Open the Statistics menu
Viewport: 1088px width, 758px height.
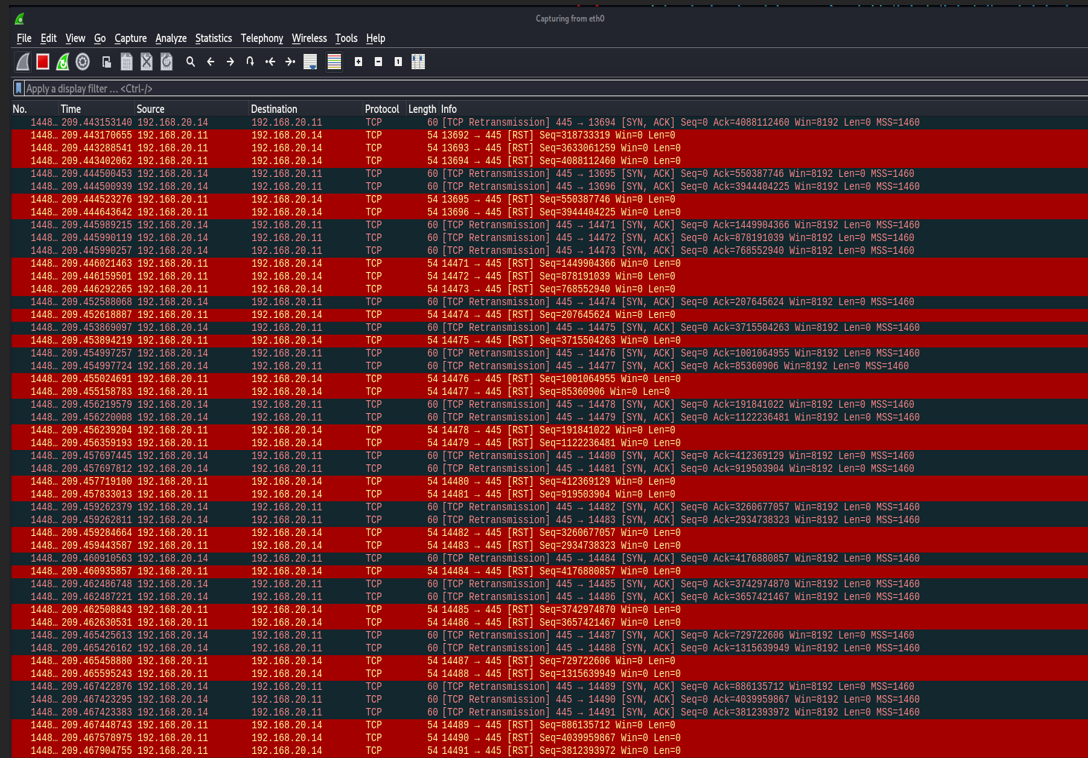(x=213, y=38)
